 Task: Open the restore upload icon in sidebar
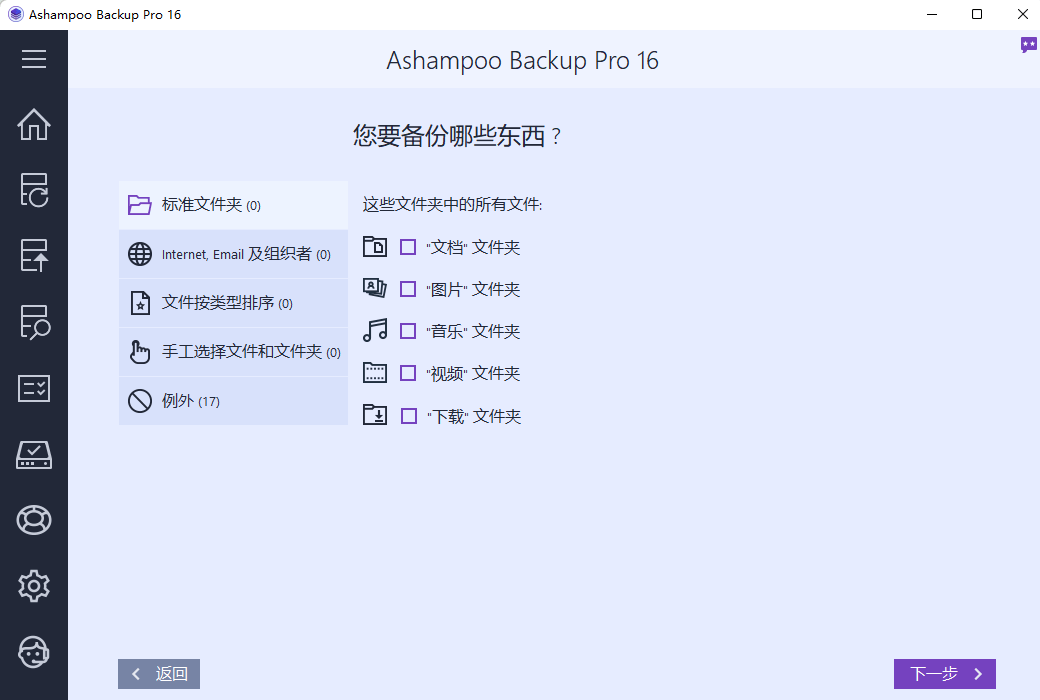(34, 255)
